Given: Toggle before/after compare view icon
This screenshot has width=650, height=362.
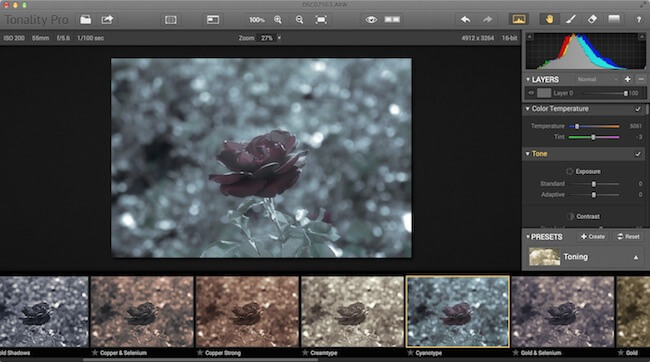Looking at the screenshot, I should [392, 19].
